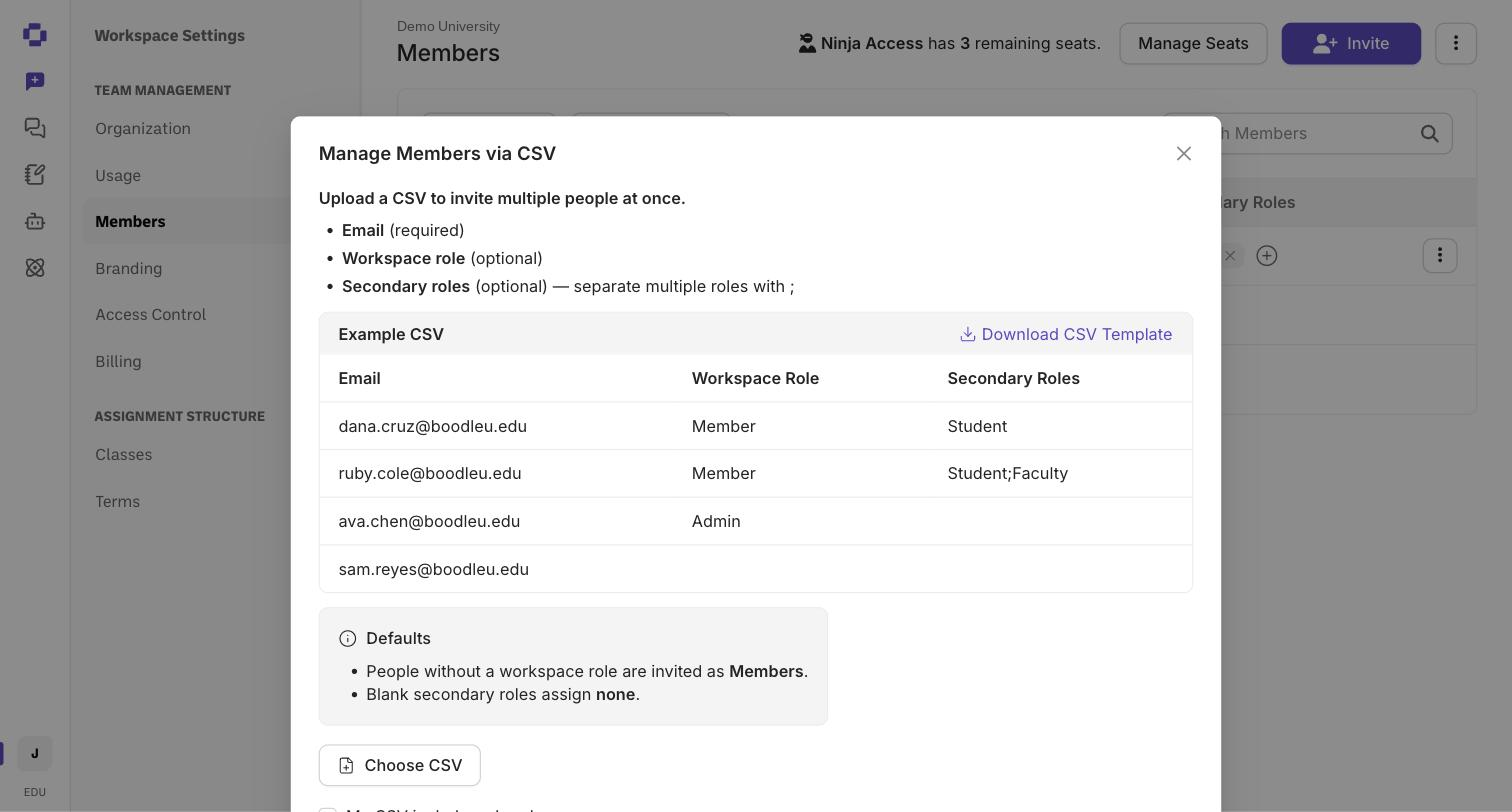This screenshot has width=1512, height=812.
Task: Open the header three-dot menu beside Invite
Action: click(1456, 44)
